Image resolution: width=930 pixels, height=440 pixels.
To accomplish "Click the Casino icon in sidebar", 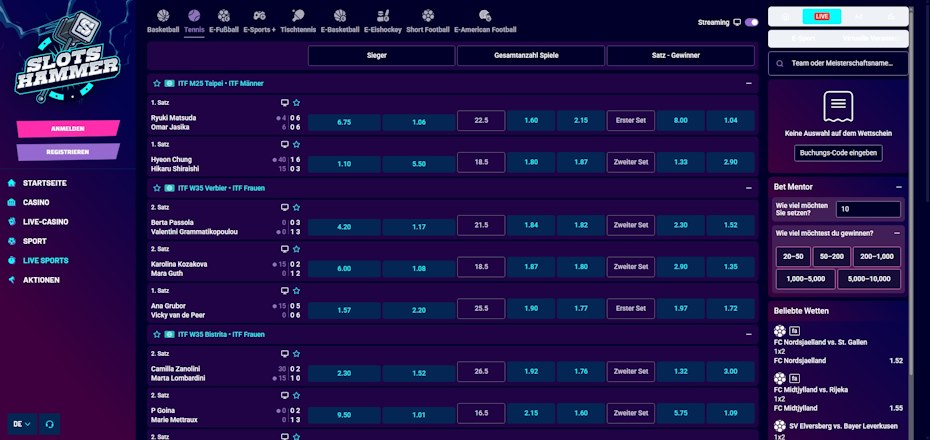I will point(12,202).
